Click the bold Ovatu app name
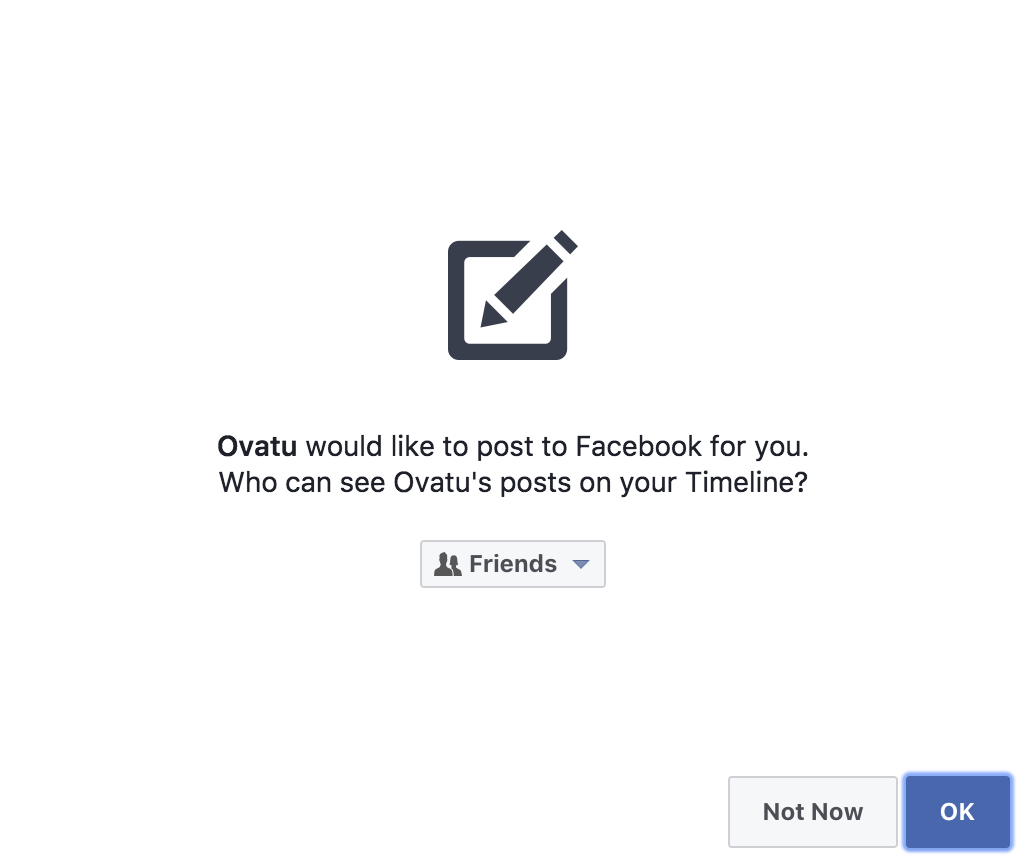This screenshot has width=1030, height=866. coord(257,447)
